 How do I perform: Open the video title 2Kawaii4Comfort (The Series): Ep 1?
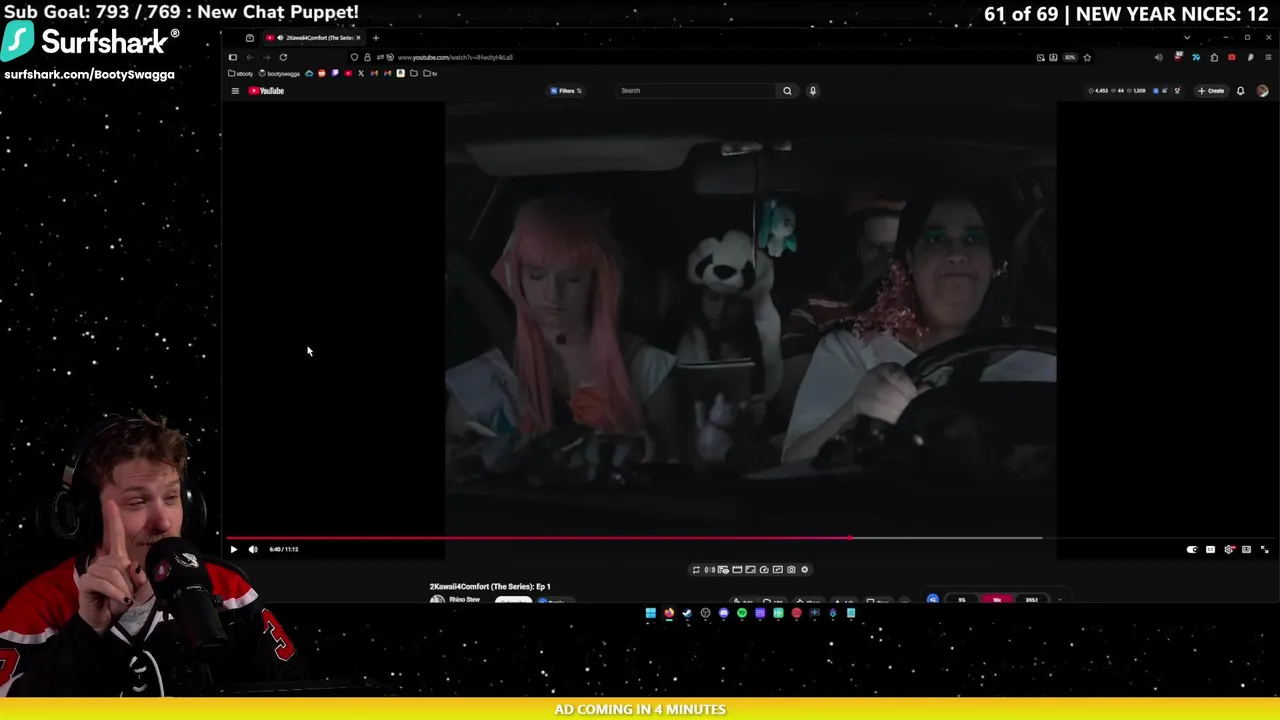490,587
